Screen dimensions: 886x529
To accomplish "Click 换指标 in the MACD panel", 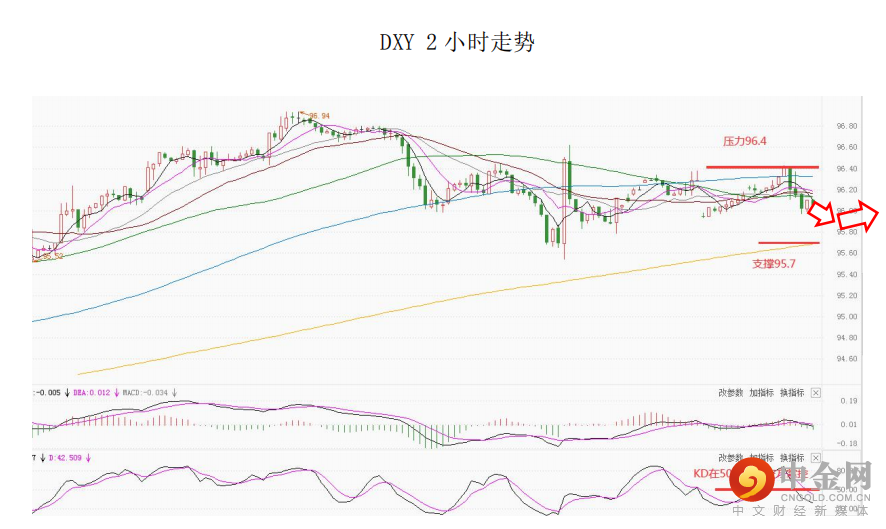I will point(792,393).
